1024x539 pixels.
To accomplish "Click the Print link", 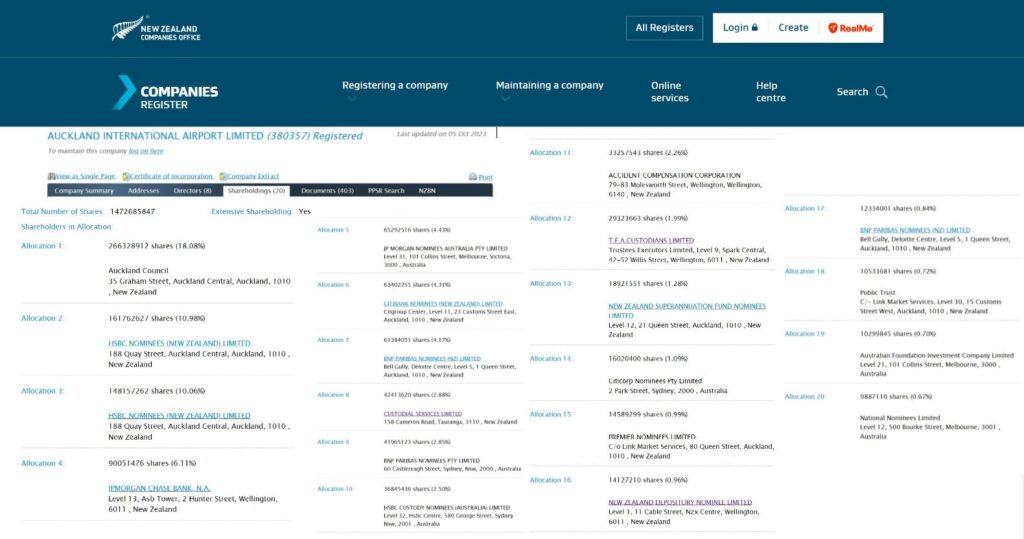I will tap(485, 177).
